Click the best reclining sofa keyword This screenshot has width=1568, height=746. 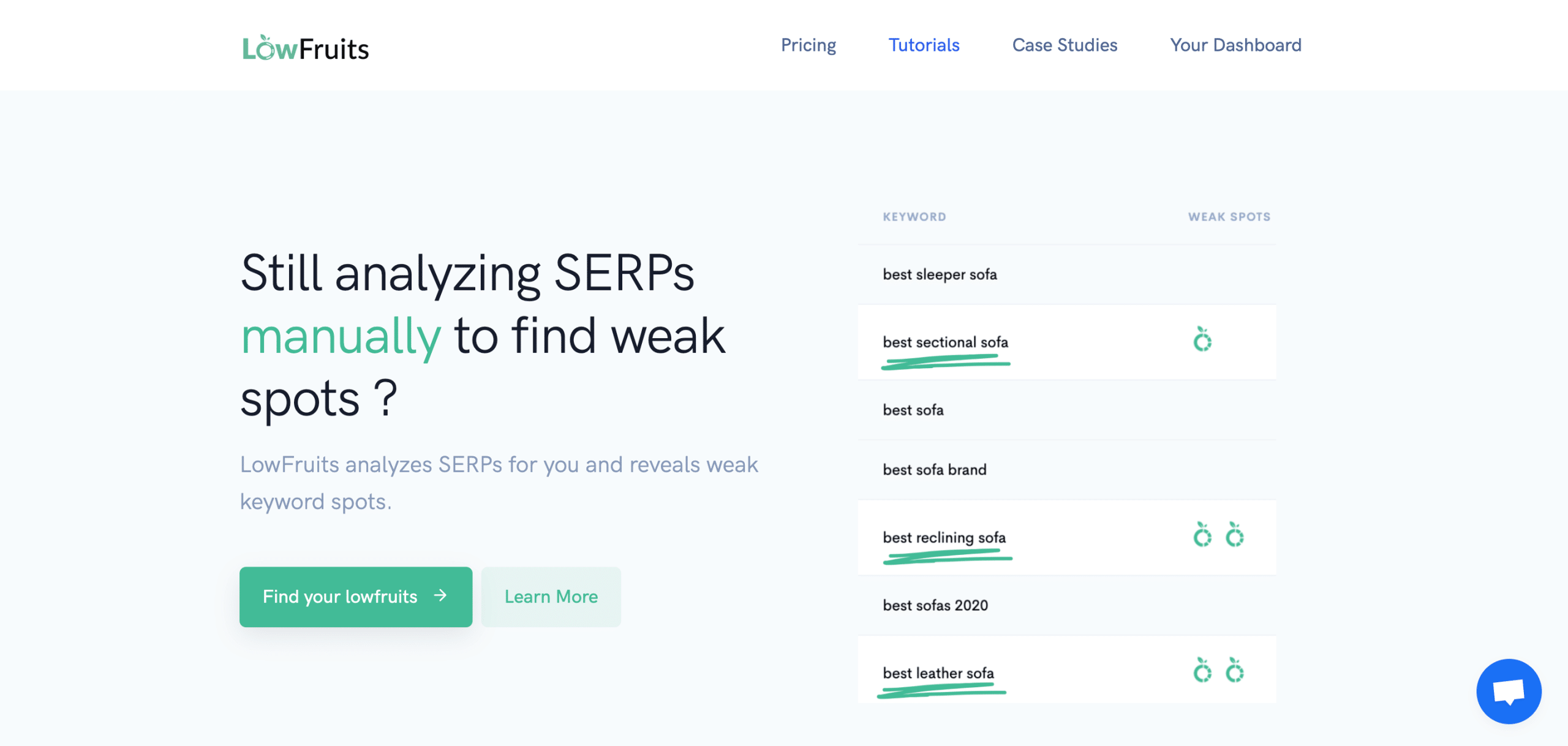point(944,538)
